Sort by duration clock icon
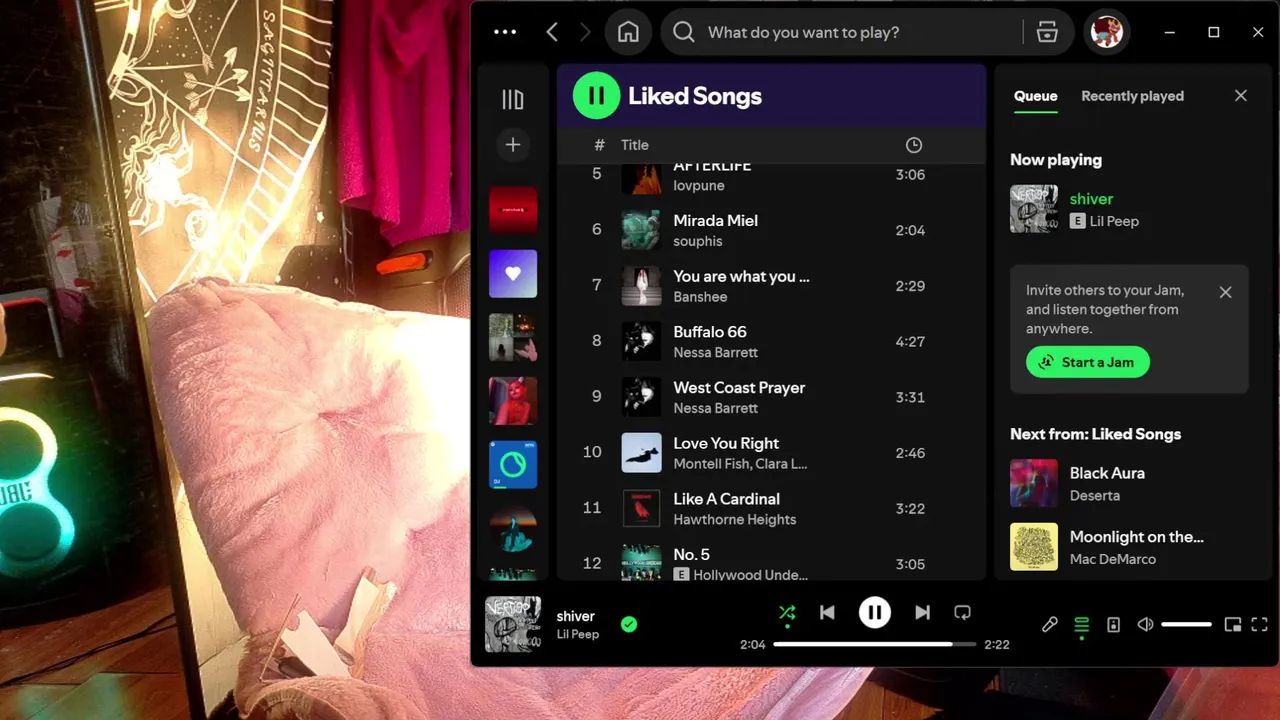The width and height of the screenshot is (1280, 720). tap(914, 145)
